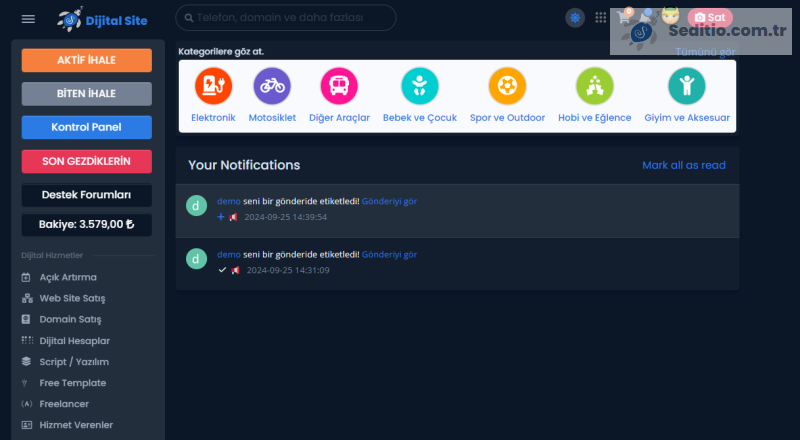Open the apps grid menu in header
The image size is (800, 440).
pos(601,18)
